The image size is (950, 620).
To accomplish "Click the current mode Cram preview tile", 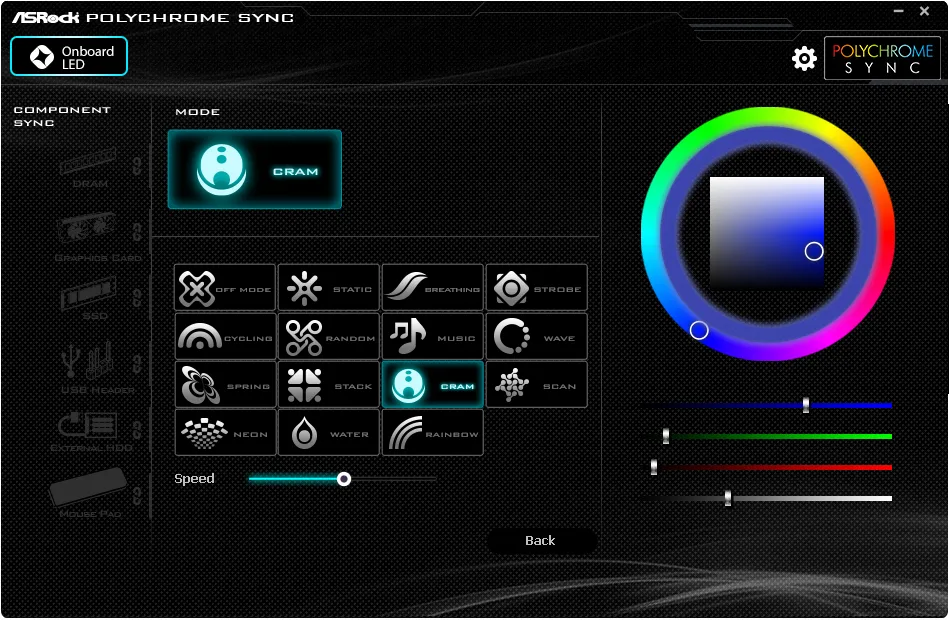I will tap(254, 170).
